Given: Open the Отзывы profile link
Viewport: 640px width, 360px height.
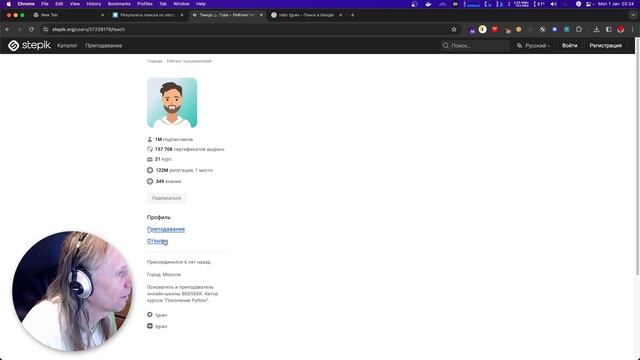Looking at the screenshot, I should click(x=157, y=241).
